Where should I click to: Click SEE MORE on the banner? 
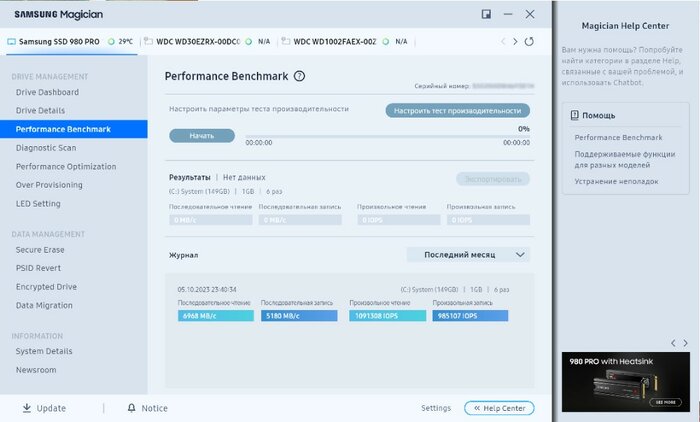666,402
